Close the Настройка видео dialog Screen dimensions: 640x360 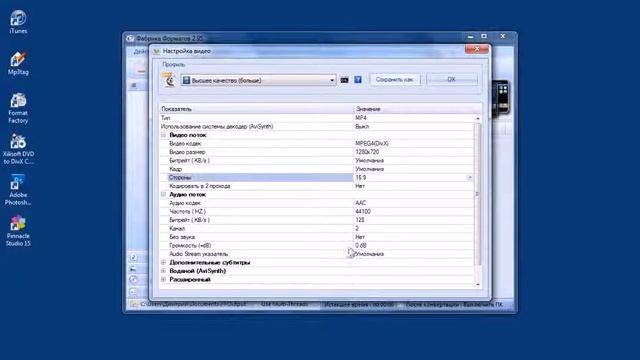(476, 49)
